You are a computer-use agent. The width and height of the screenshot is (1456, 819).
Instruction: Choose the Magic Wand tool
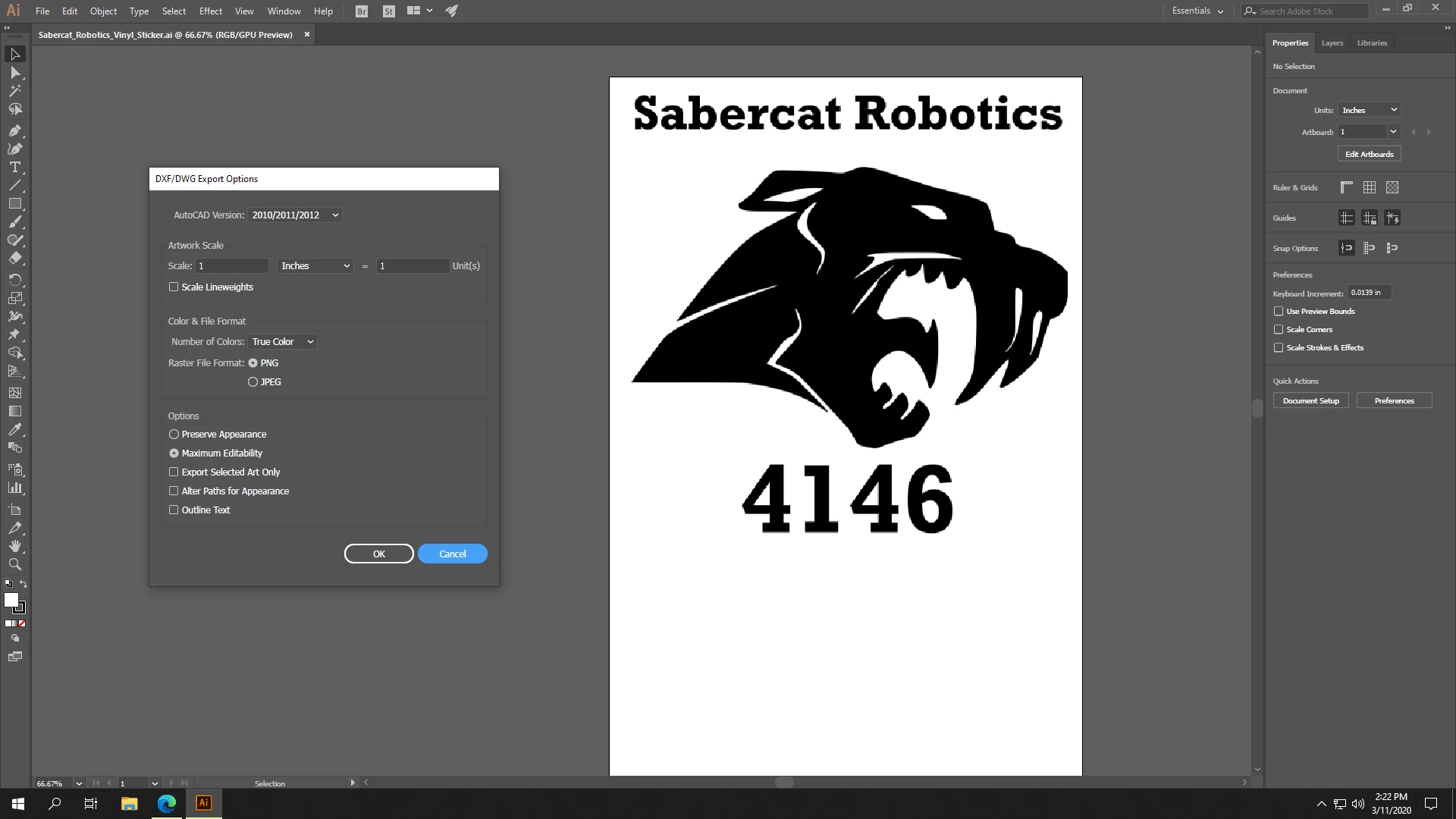tap(14, 91)
